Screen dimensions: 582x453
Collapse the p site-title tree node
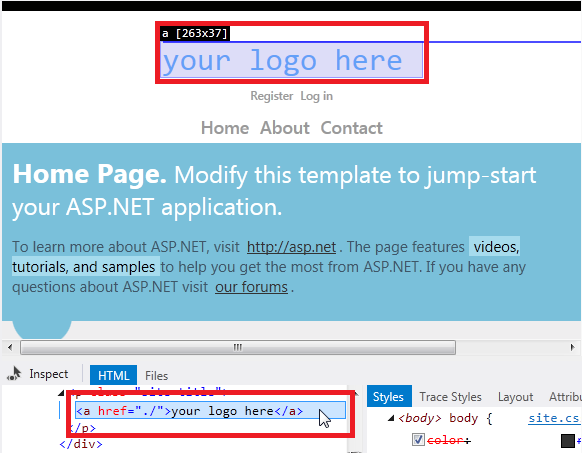coord(62,393)
